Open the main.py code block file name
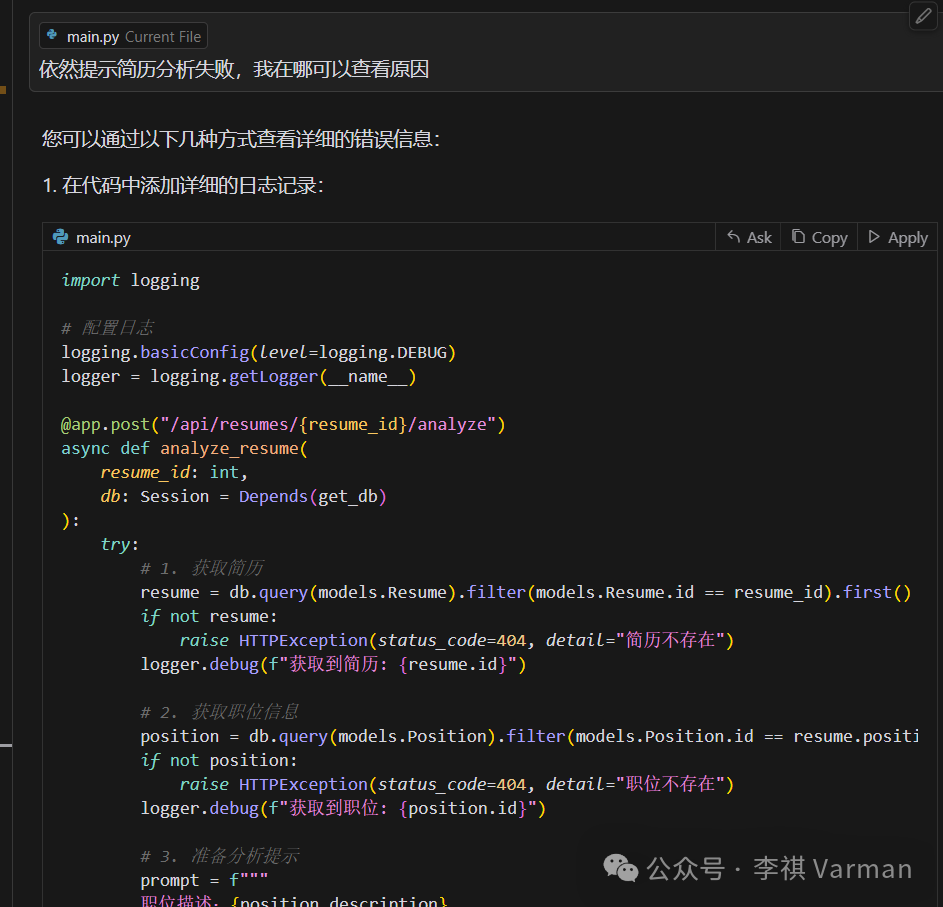The image size is (943, 907). pyautogui.click(x=103, y=238)
